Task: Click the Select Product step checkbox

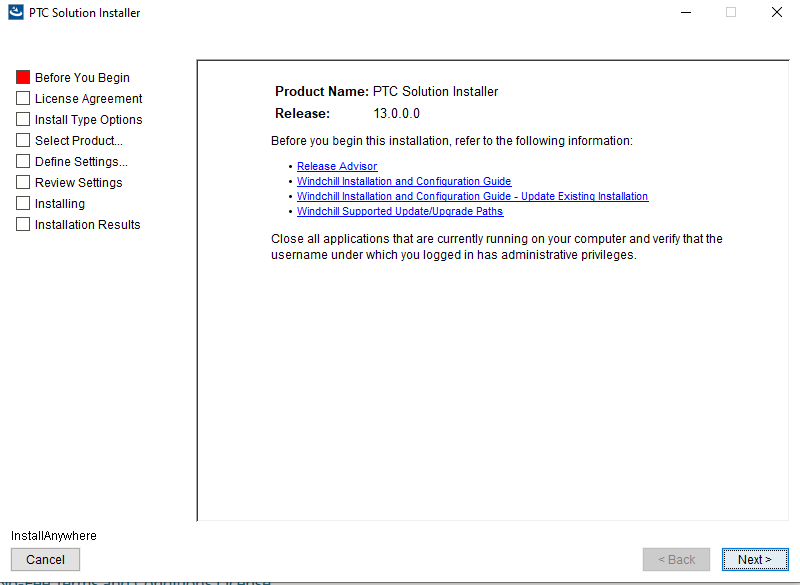Action: tap(22, 140)
